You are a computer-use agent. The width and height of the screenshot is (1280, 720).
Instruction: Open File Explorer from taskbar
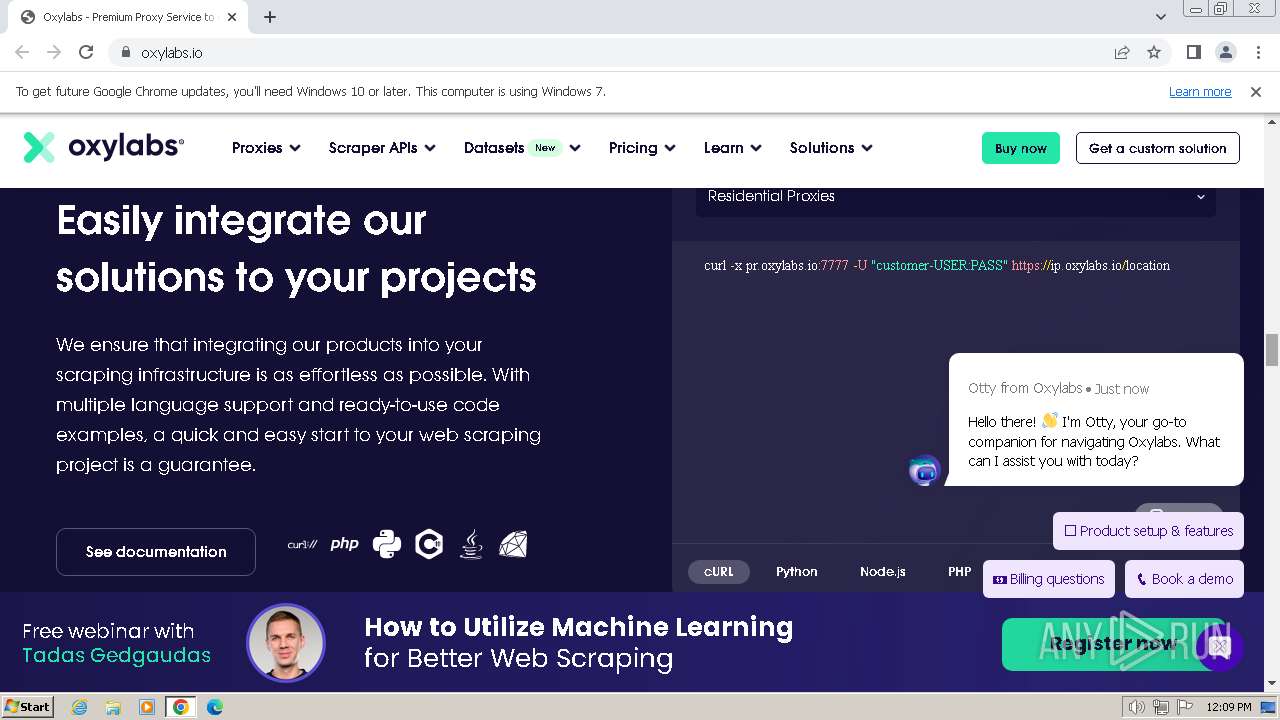[113, 707]
